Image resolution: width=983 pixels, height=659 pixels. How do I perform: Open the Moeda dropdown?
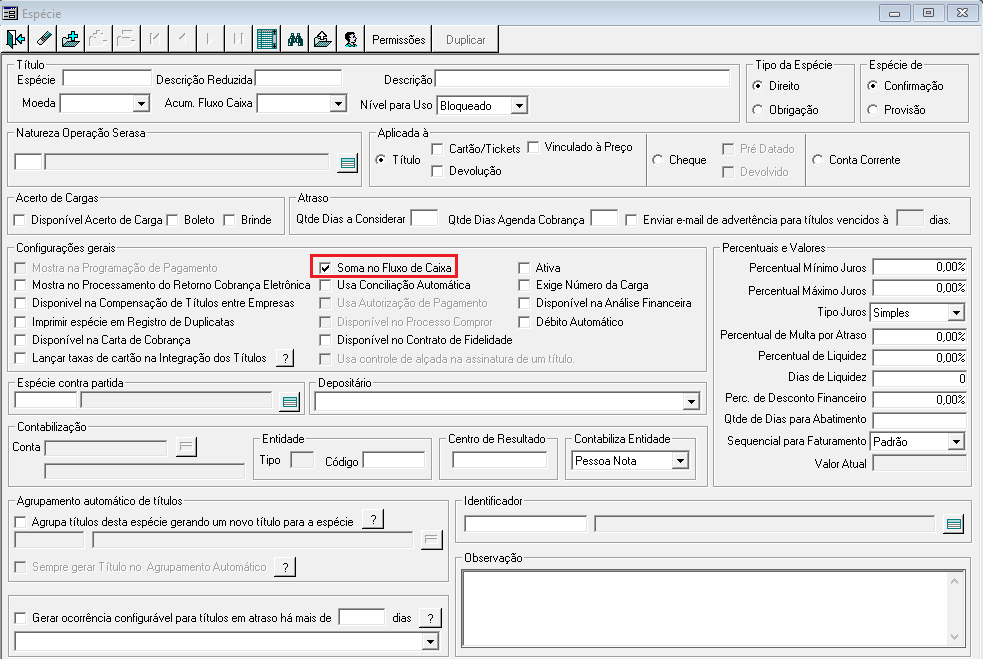[142, 103]
